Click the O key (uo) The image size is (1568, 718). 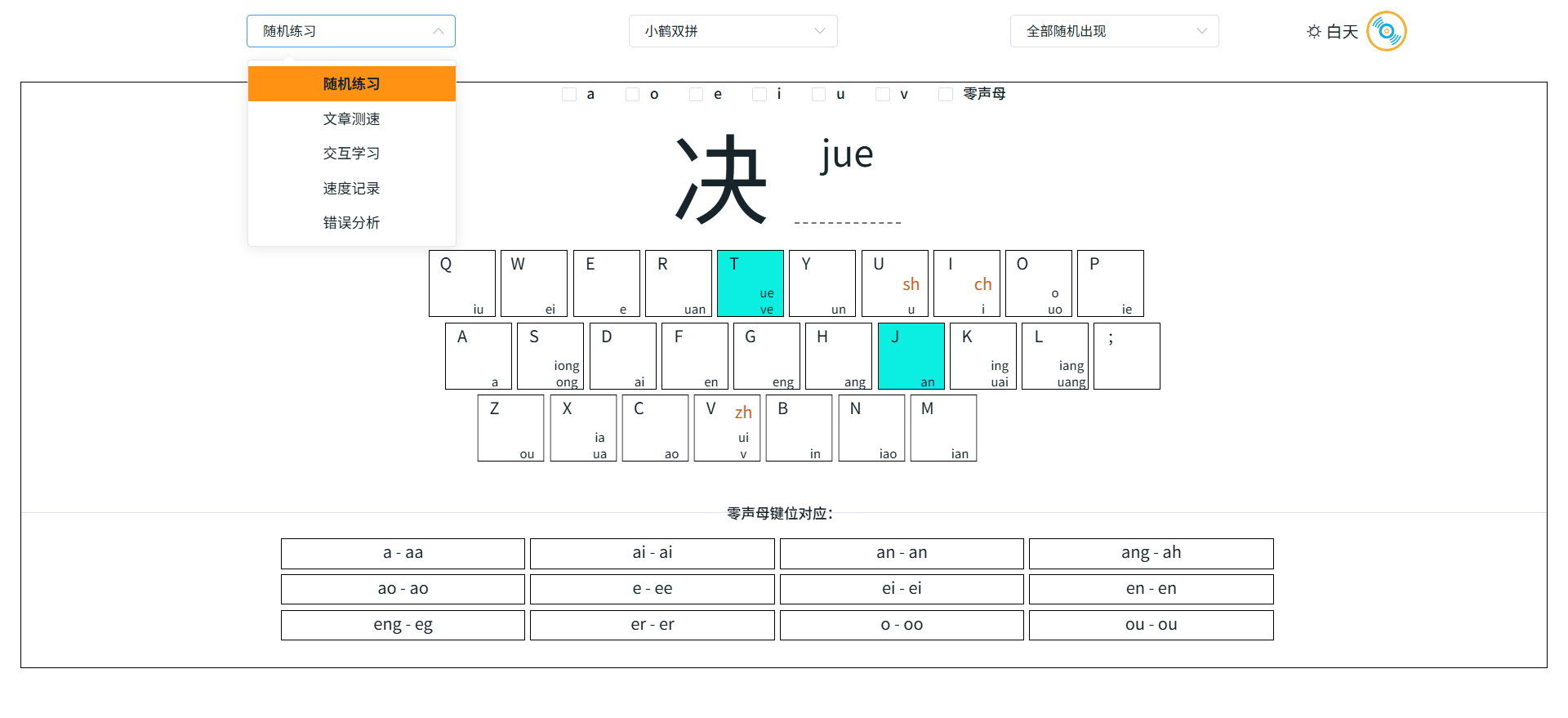pos(1039,283)
